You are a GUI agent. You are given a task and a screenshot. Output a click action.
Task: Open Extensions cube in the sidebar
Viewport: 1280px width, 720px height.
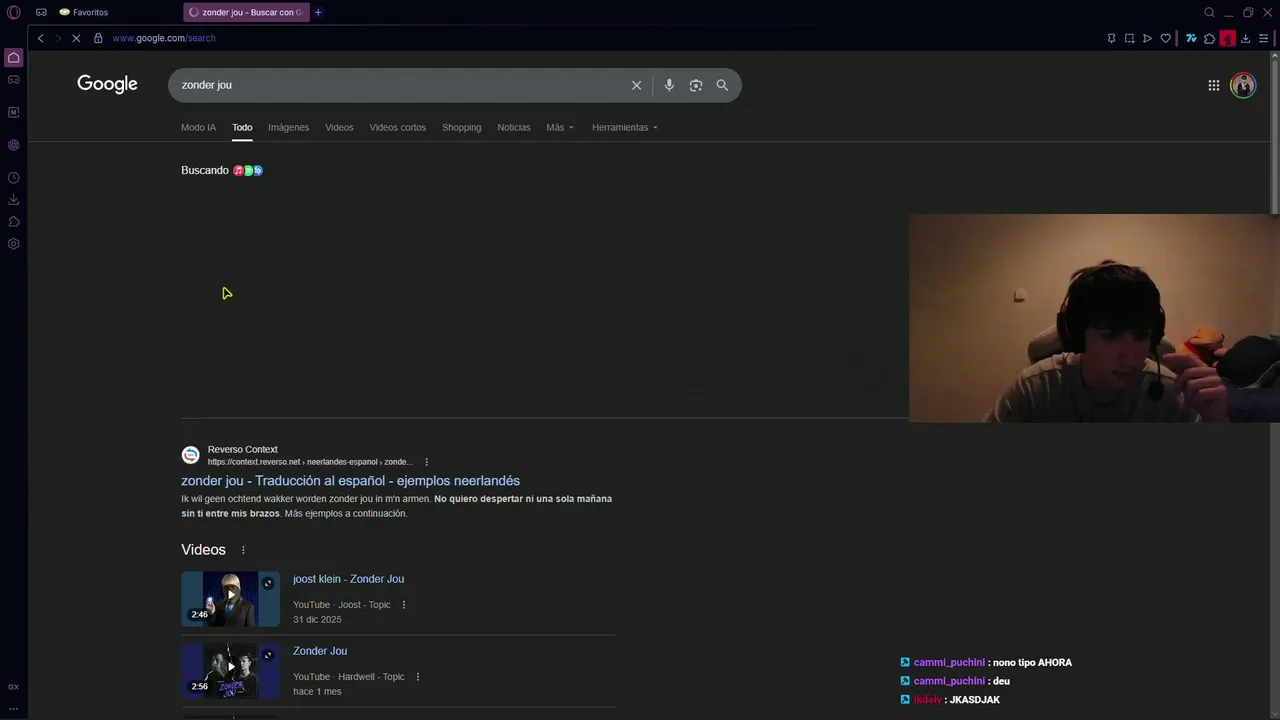14,222
